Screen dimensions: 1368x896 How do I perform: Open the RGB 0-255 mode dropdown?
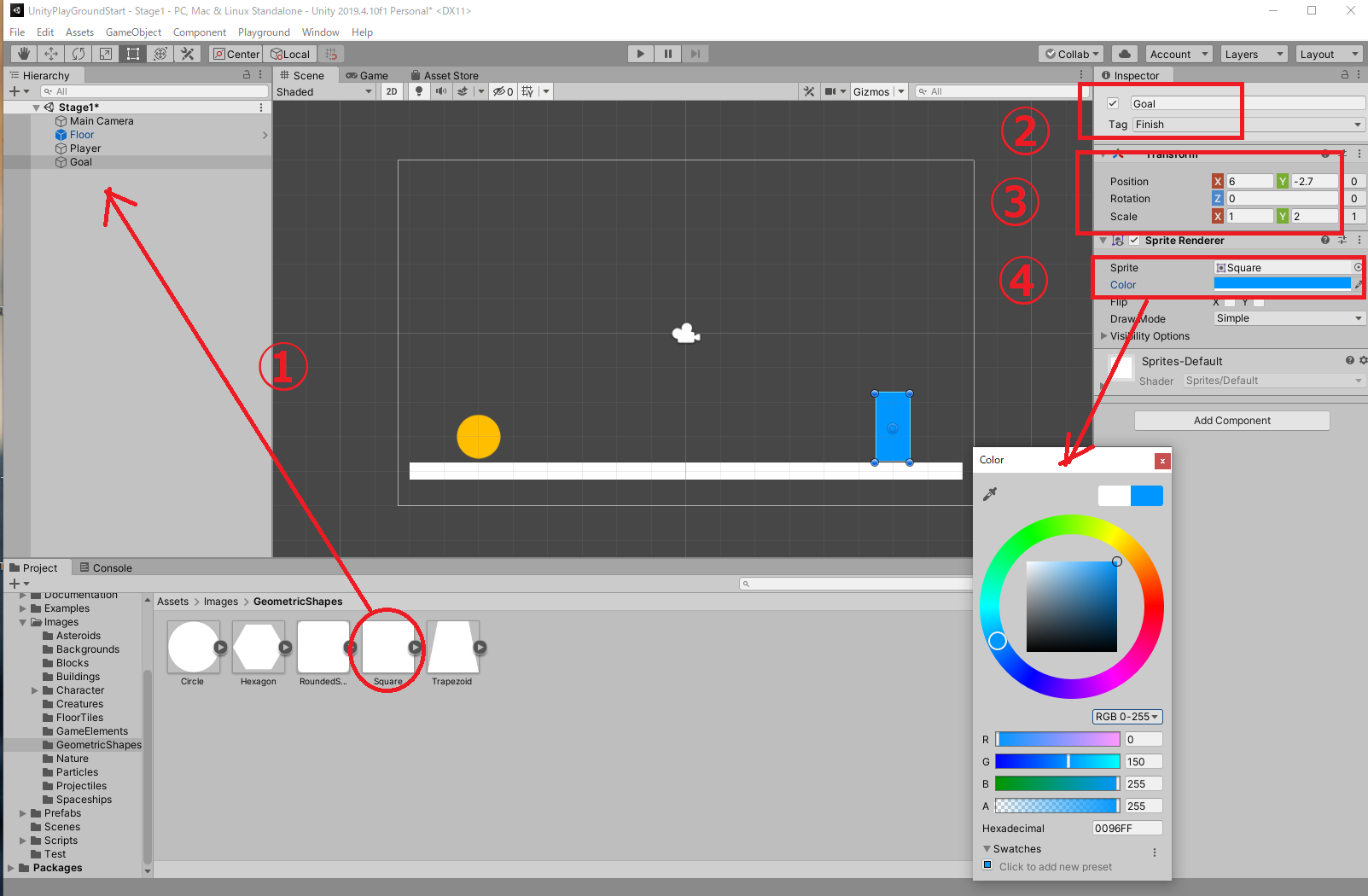click(1127, 717)
